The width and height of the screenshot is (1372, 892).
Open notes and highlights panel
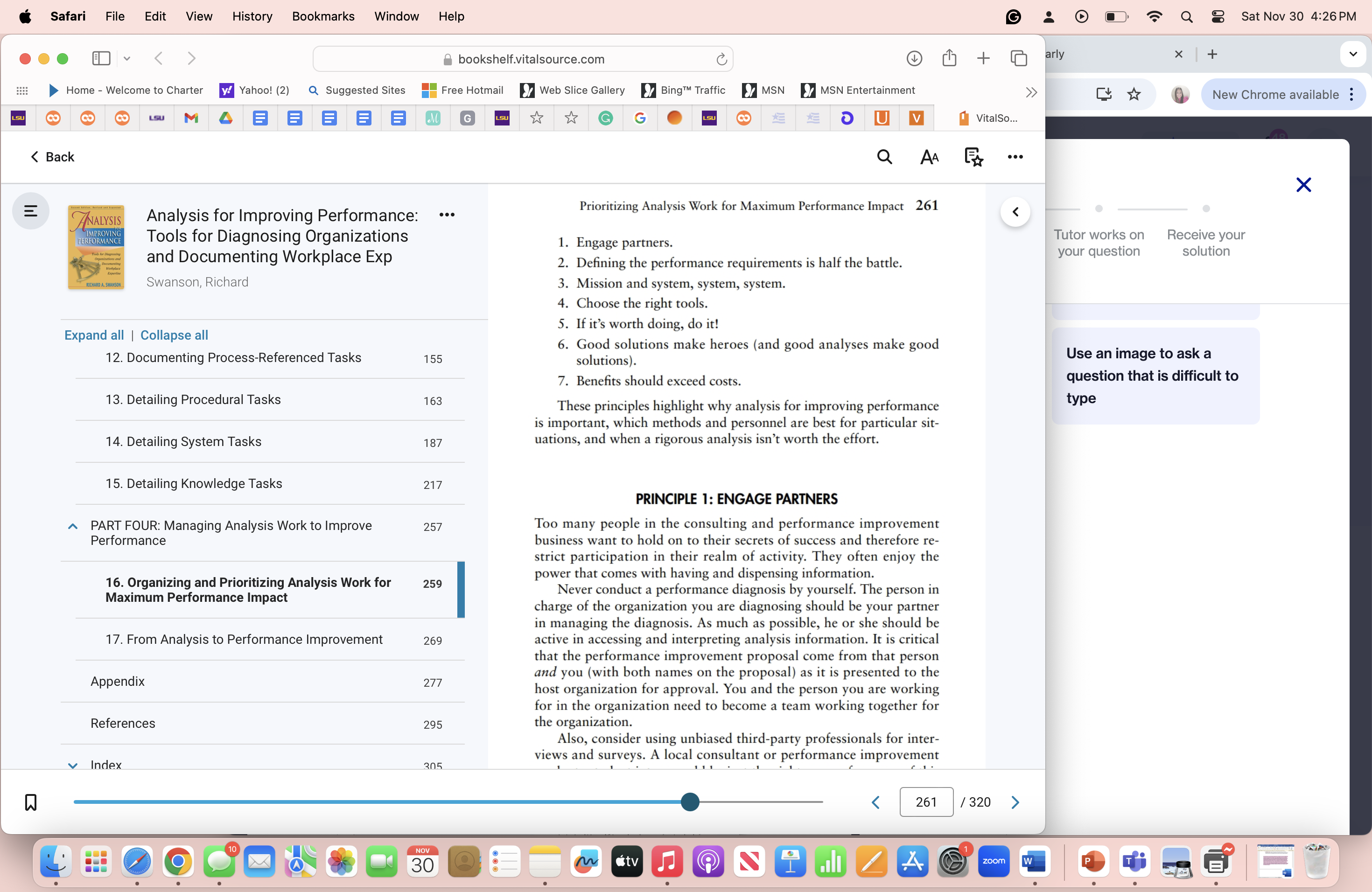point(973,157)
